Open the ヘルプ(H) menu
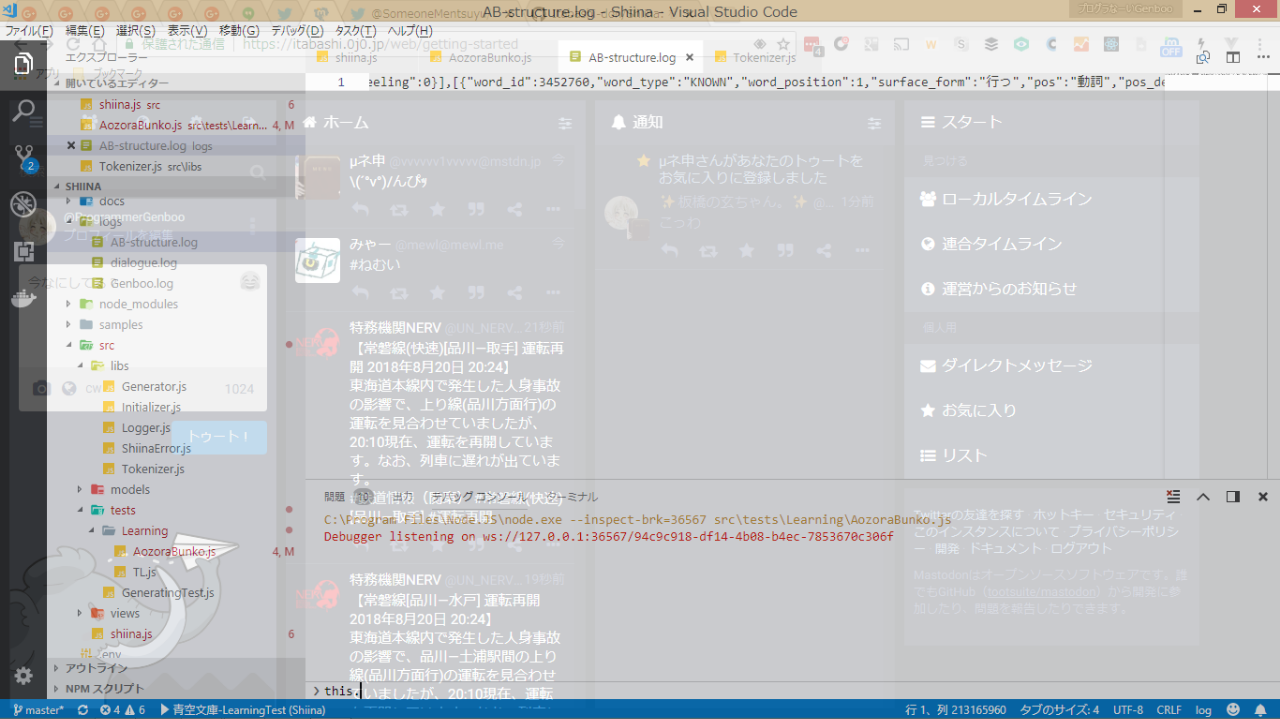 pos(410,31)
